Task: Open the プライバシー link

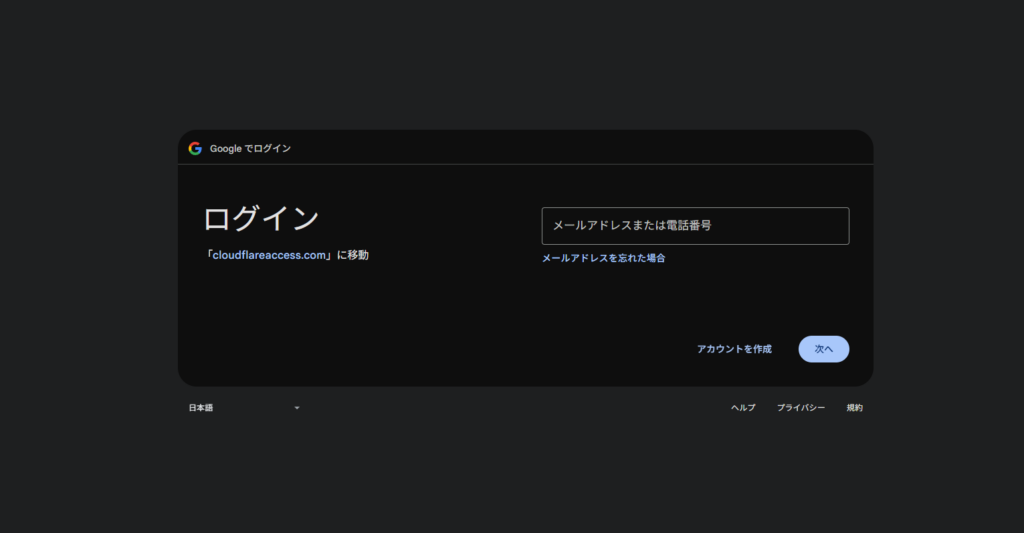Action: pyautogui.click(x=801, y=408)
